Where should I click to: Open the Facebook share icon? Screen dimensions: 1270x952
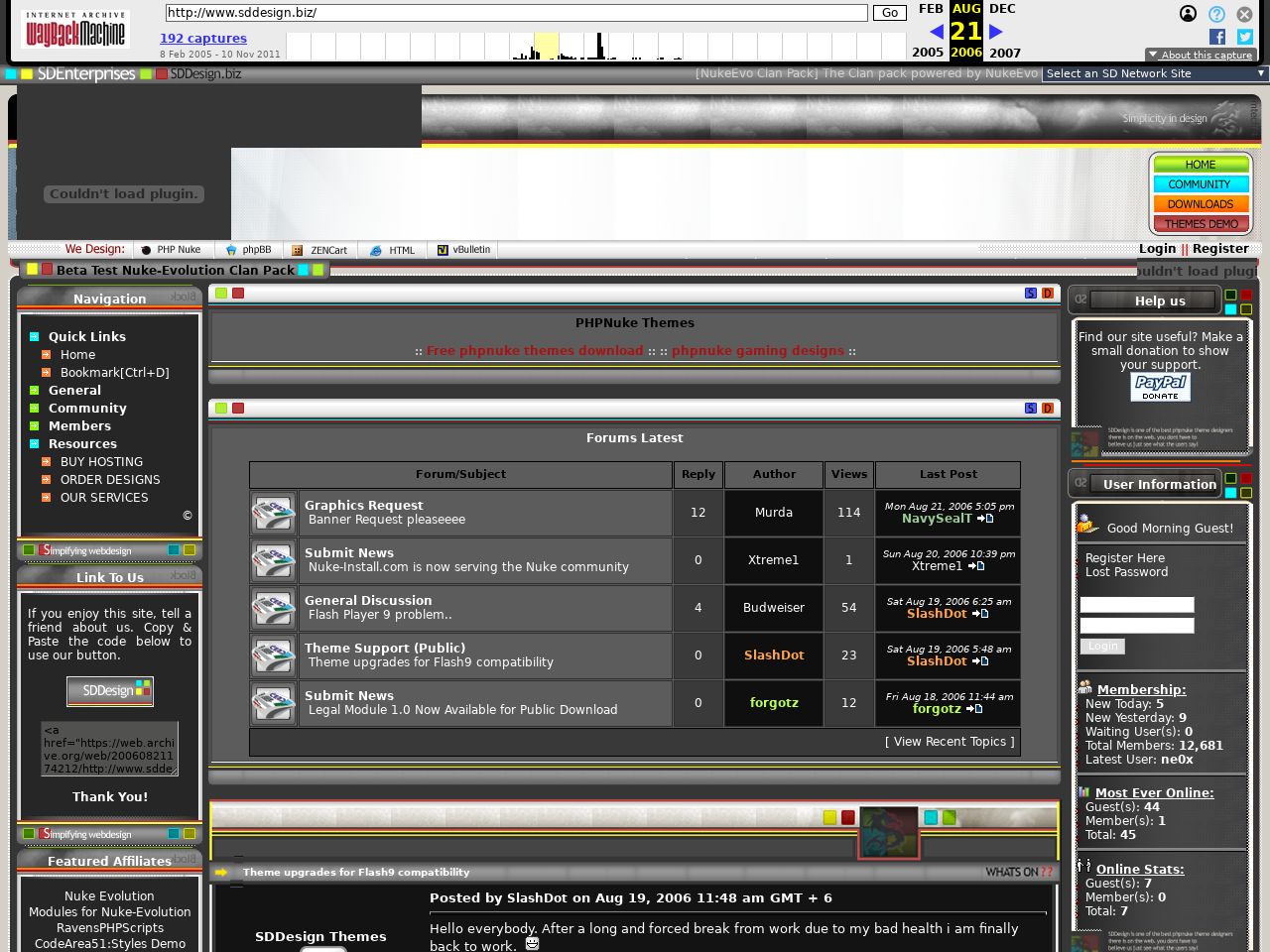pyautogui.click(x=1217, y=37)
